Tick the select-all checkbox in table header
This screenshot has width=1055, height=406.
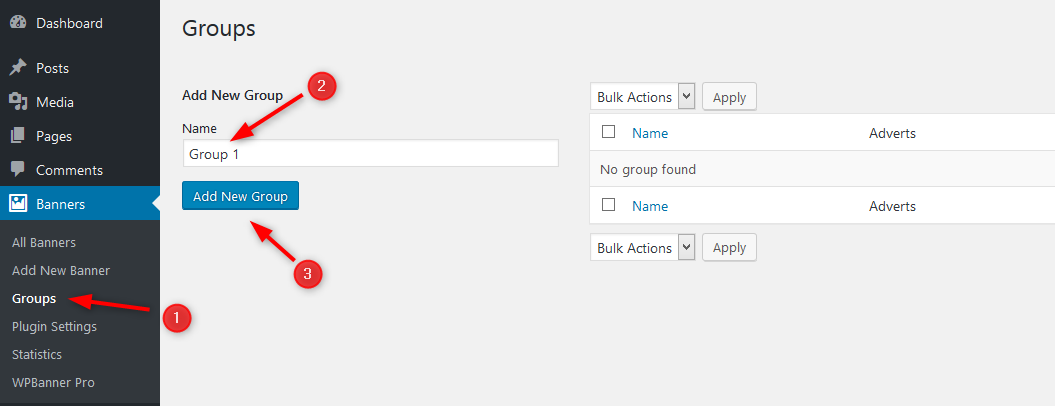point(609,132)
